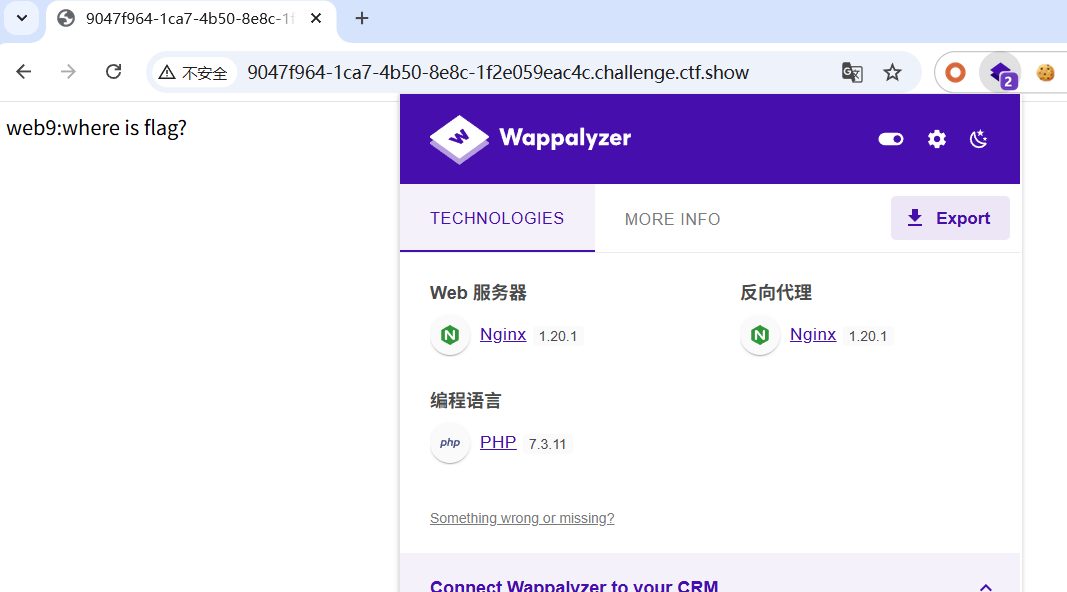Image resolution: width=1067 pixels, height=592 pixels.
Task: Click the orange circle extension icon
Action: [955, 72]
